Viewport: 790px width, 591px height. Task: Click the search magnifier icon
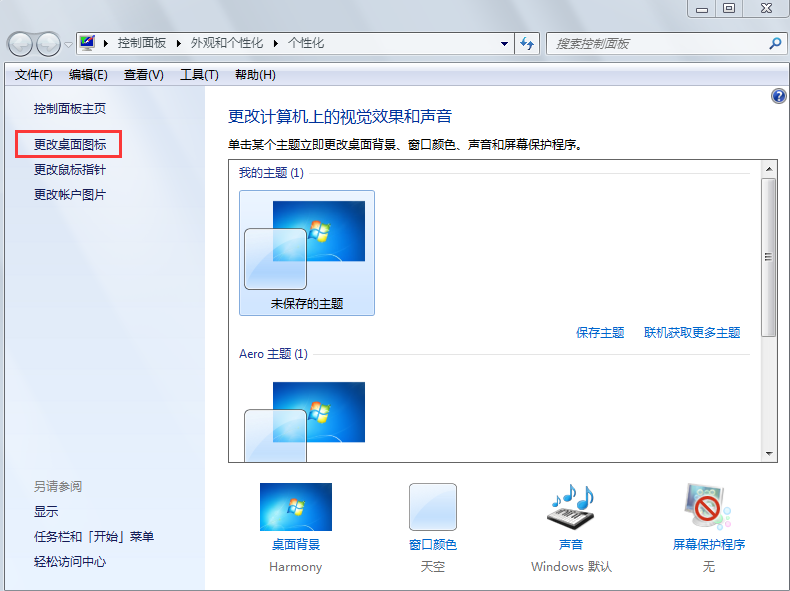(774, 44)
